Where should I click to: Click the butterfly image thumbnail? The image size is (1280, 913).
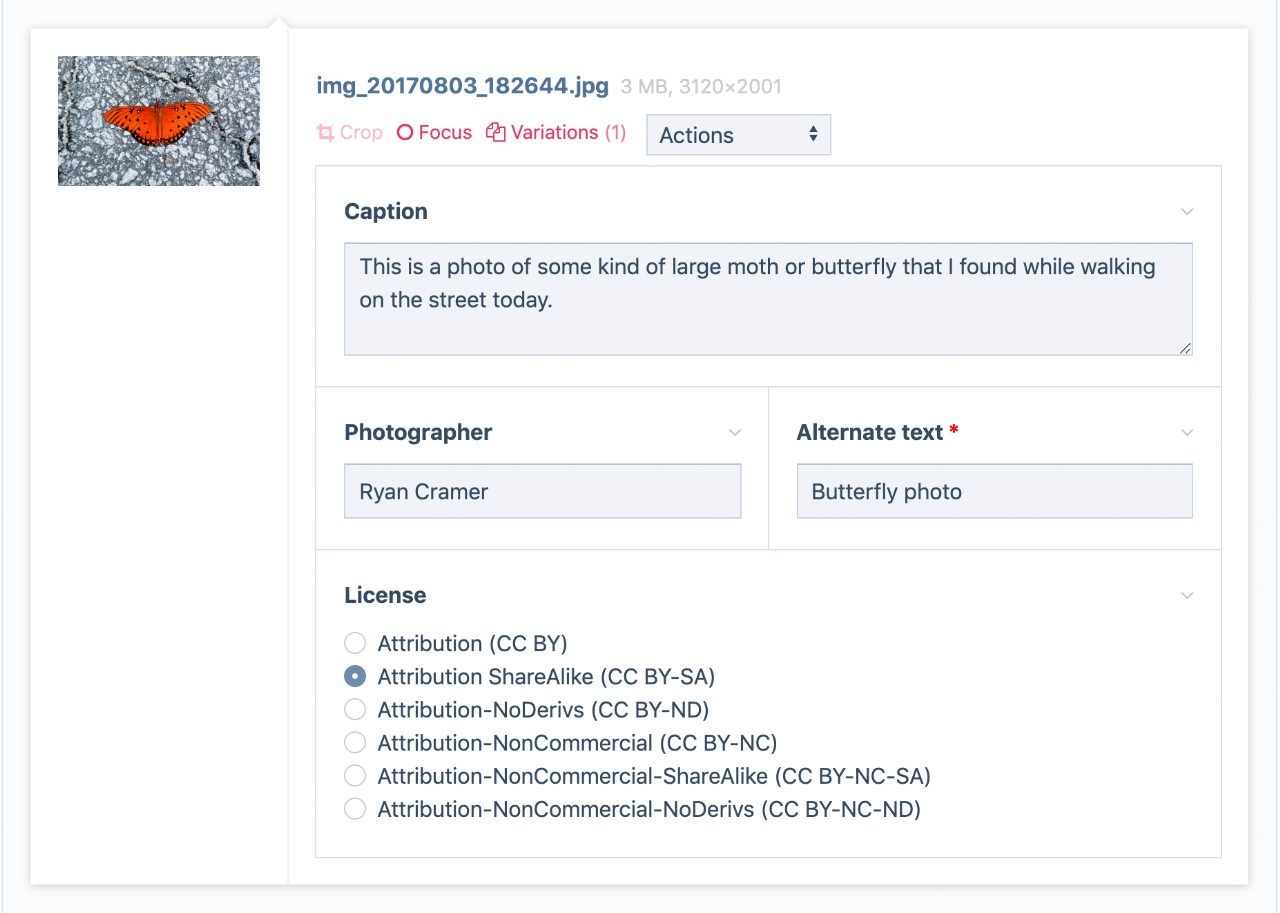159,121
